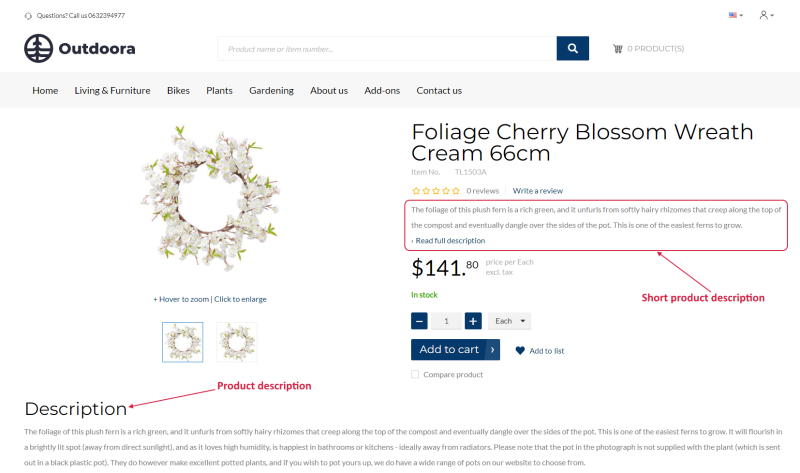Open the shopping cart icon

point(618,48)
